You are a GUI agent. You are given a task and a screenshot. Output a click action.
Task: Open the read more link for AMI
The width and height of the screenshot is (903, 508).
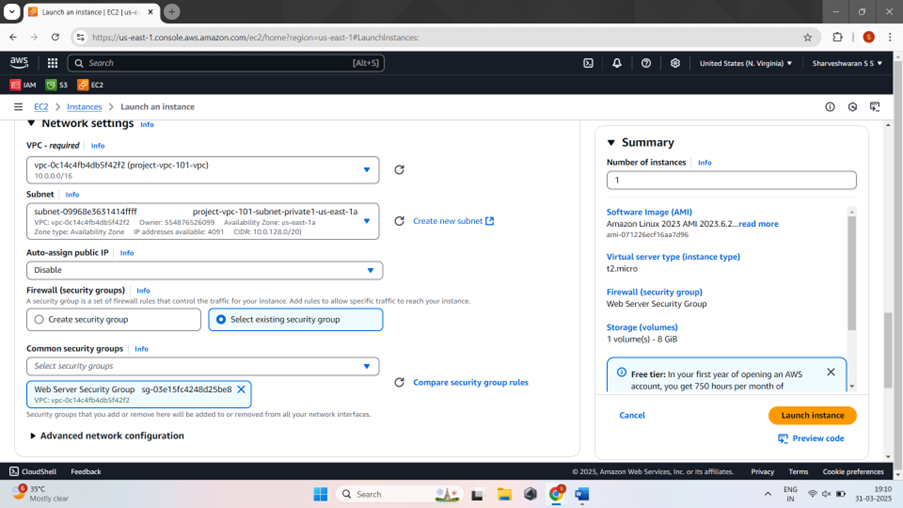(758, 224)
